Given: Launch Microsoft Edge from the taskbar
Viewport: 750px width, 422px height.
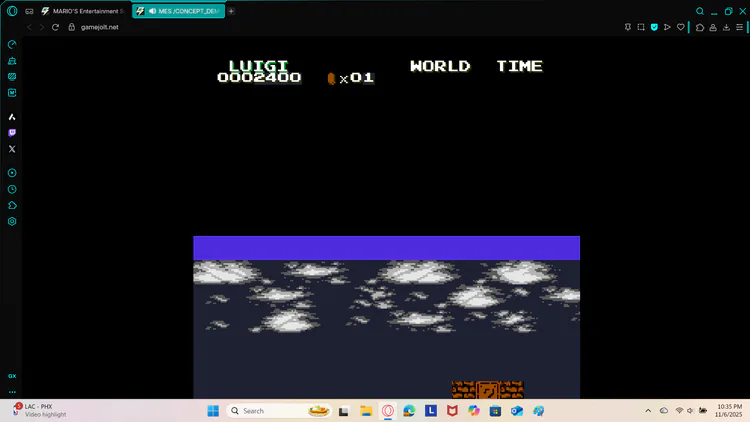Looking at the screenshot, I should [x=409, y=411].
